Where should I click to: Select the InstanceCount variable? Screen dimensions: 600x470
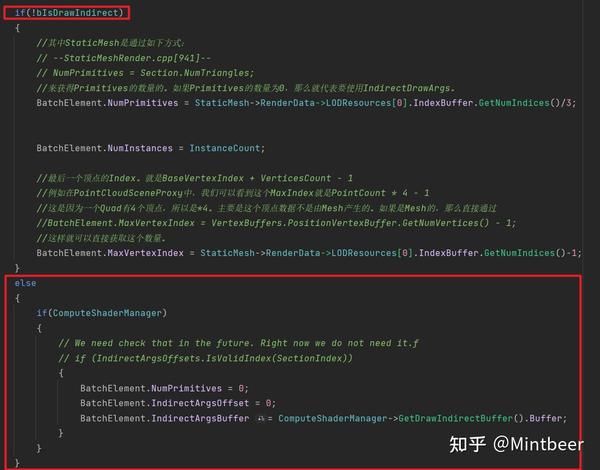(225, 148)
